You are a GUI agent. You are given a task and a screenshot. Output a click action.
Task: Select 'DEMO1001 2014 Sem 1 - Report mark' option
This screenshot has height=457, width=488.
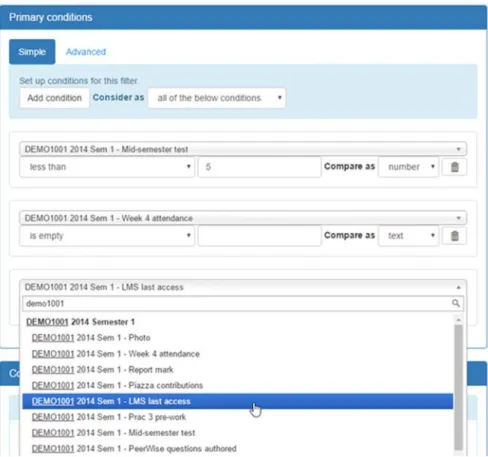click(x=238, y=369)
